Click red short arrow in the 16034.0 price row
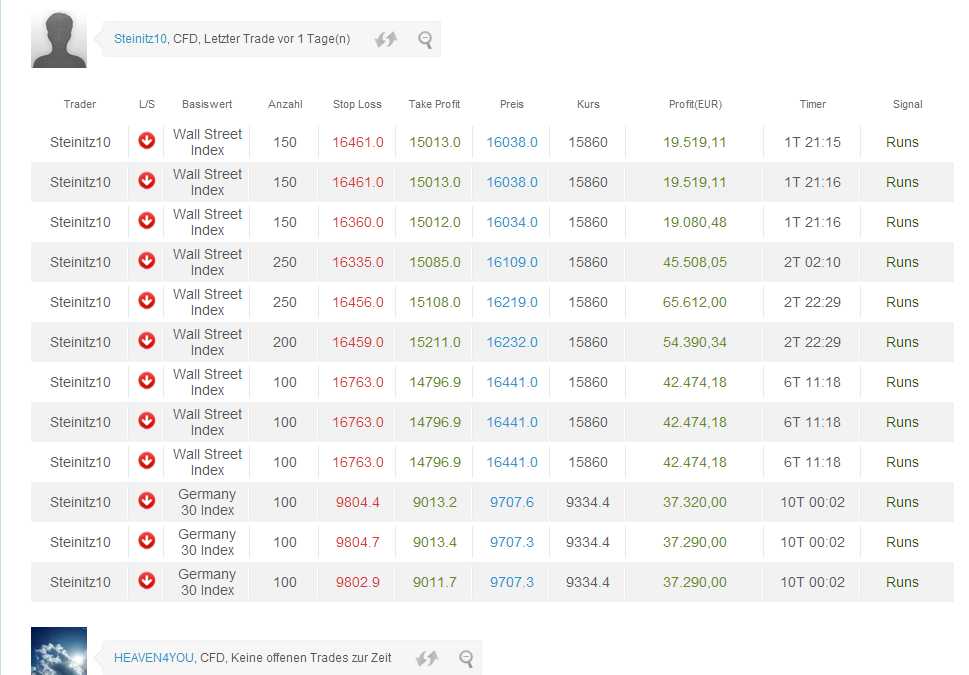 pos(147,221)
